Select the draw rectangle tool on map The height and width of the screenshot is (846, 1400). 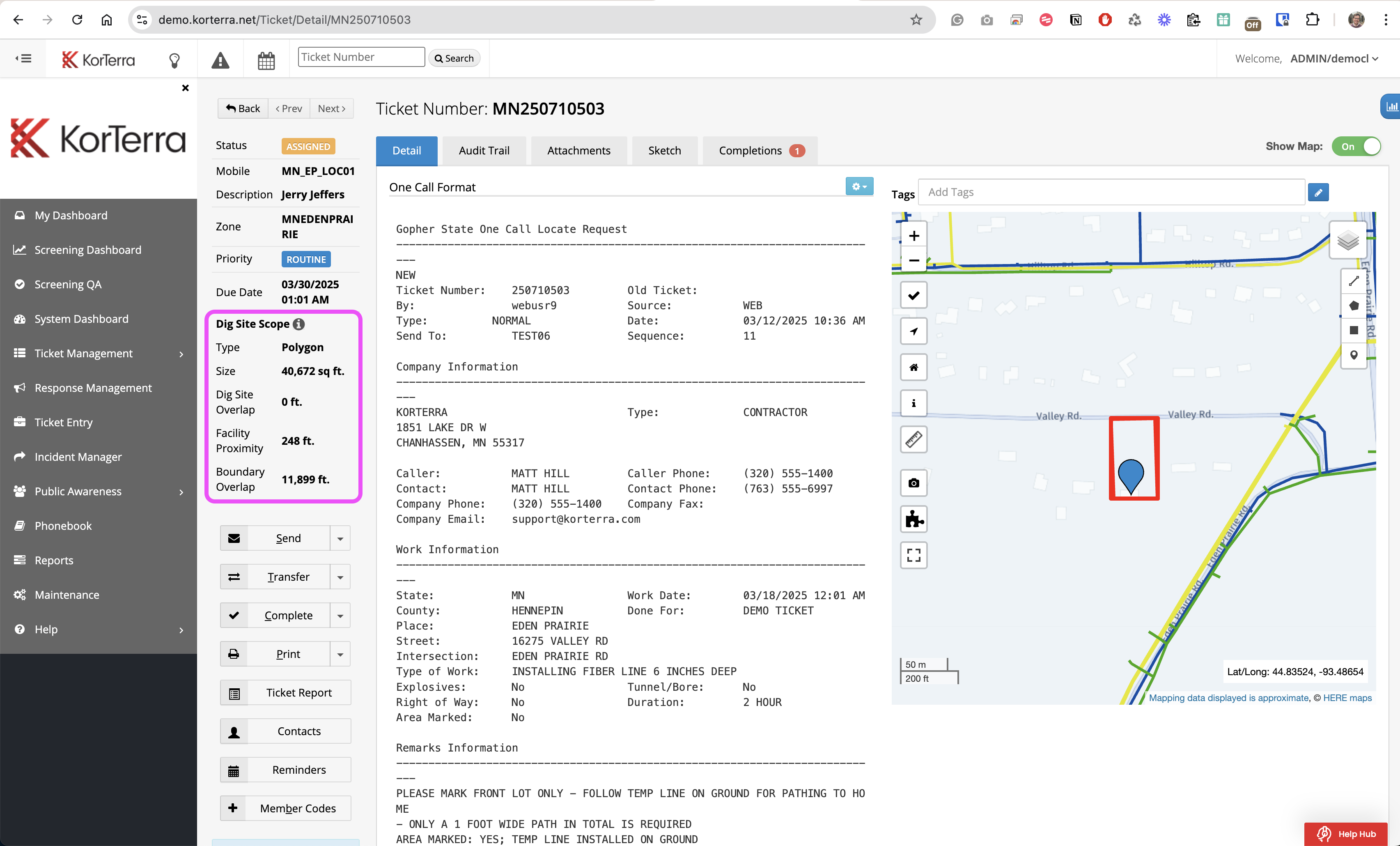[1354, 330]
